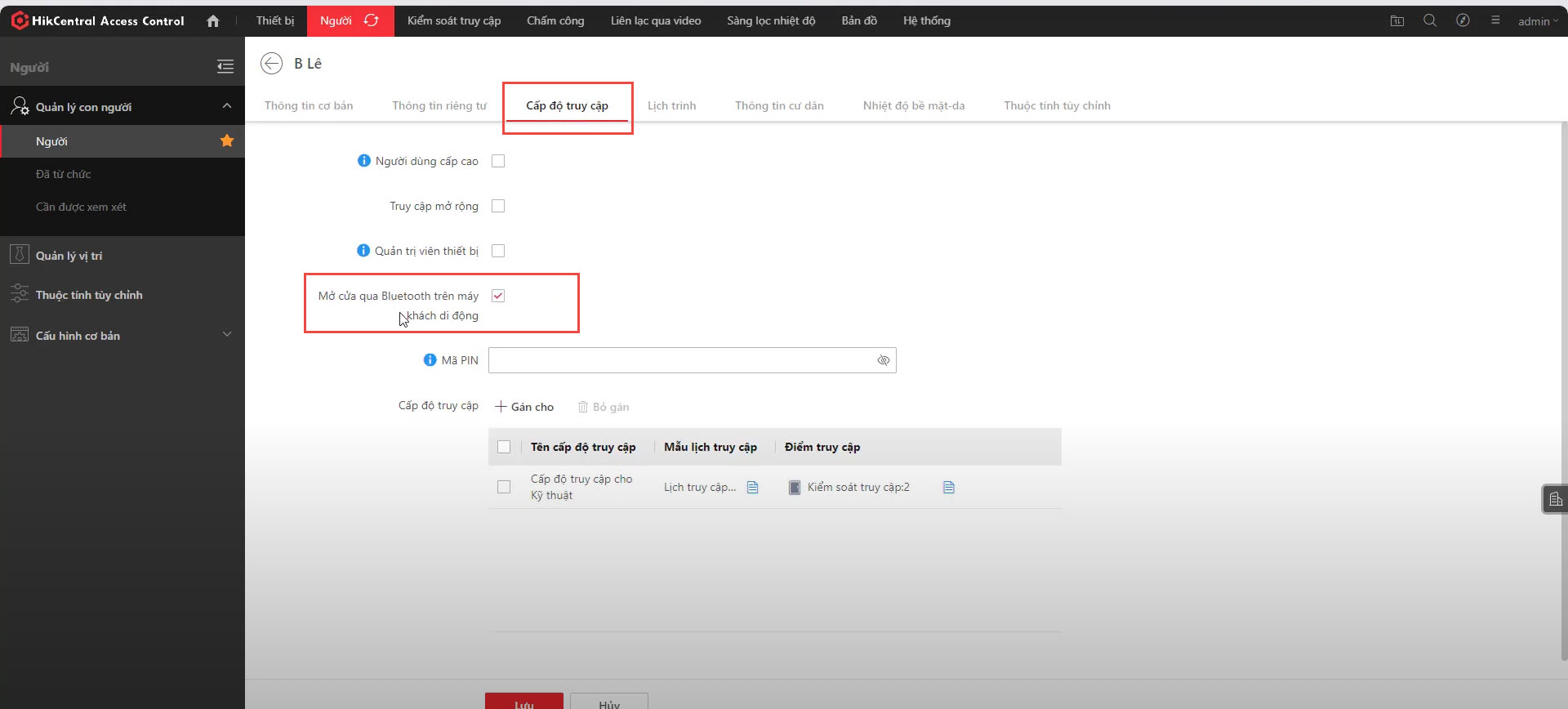Click info icon beside Người dùng cấp cao
The width and height of the screenshot is (1568, 709).
click(364, 161)
